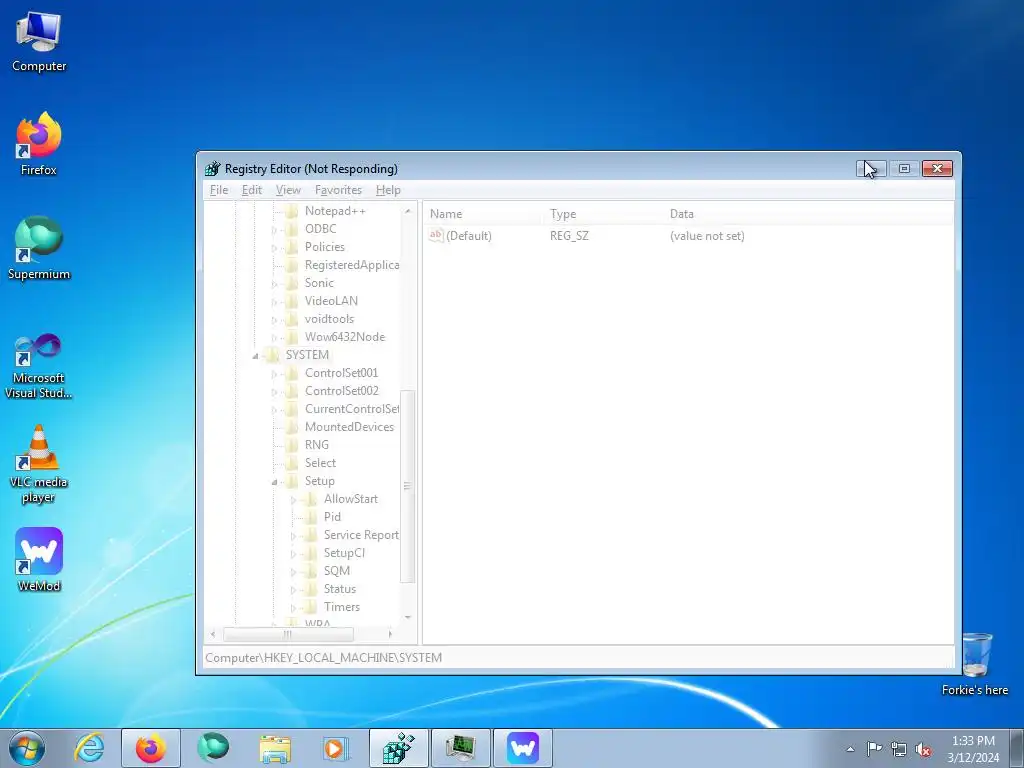1024x768 pixels.
Task: Expand the VideoLAN key
Action: (274, 302)
